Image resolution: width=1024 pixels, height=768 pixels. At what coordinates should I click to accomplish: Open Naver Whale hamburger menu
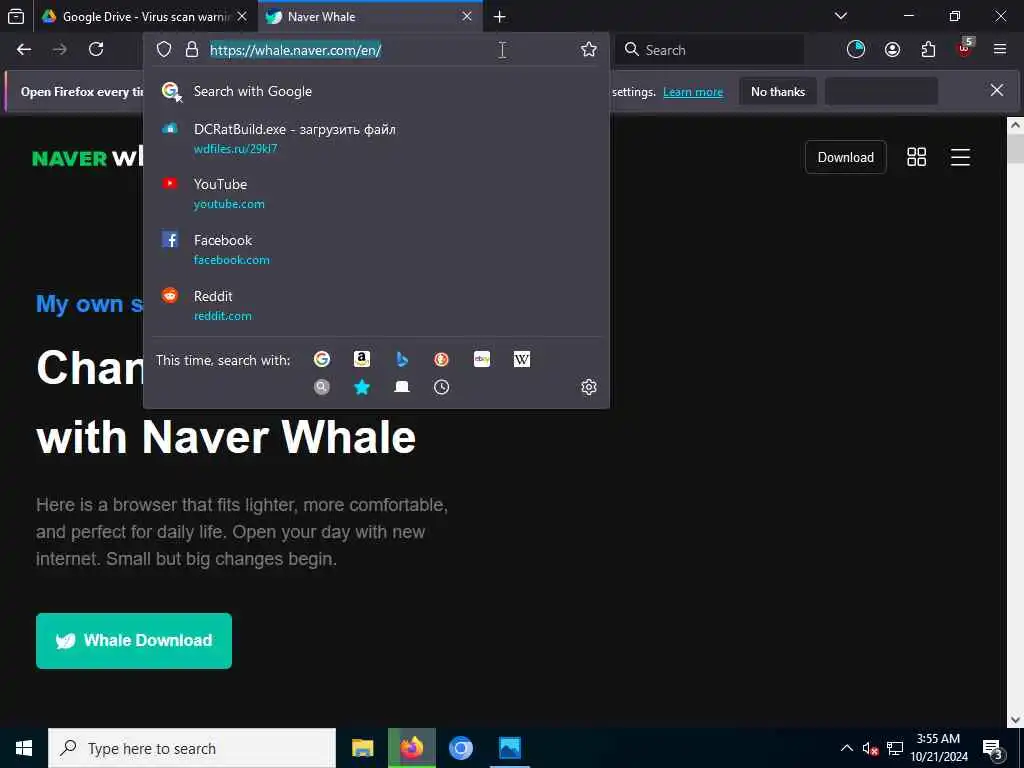click(x=960, y=157)
